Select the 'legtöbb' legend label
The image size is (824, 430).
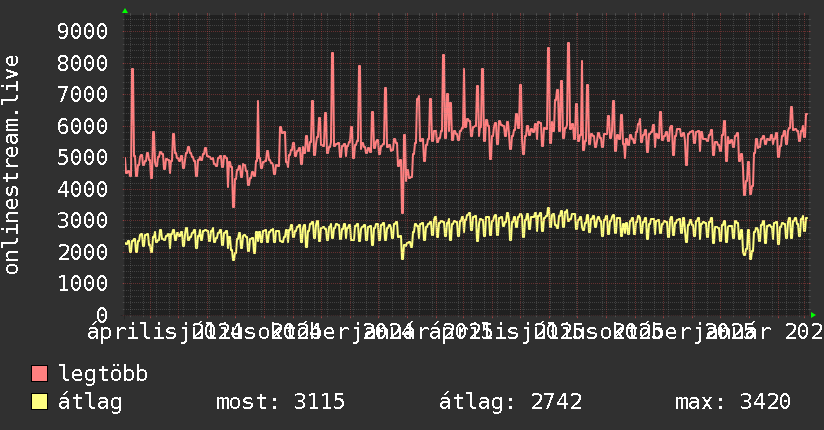pyautogui.click(x=103, y=373)
